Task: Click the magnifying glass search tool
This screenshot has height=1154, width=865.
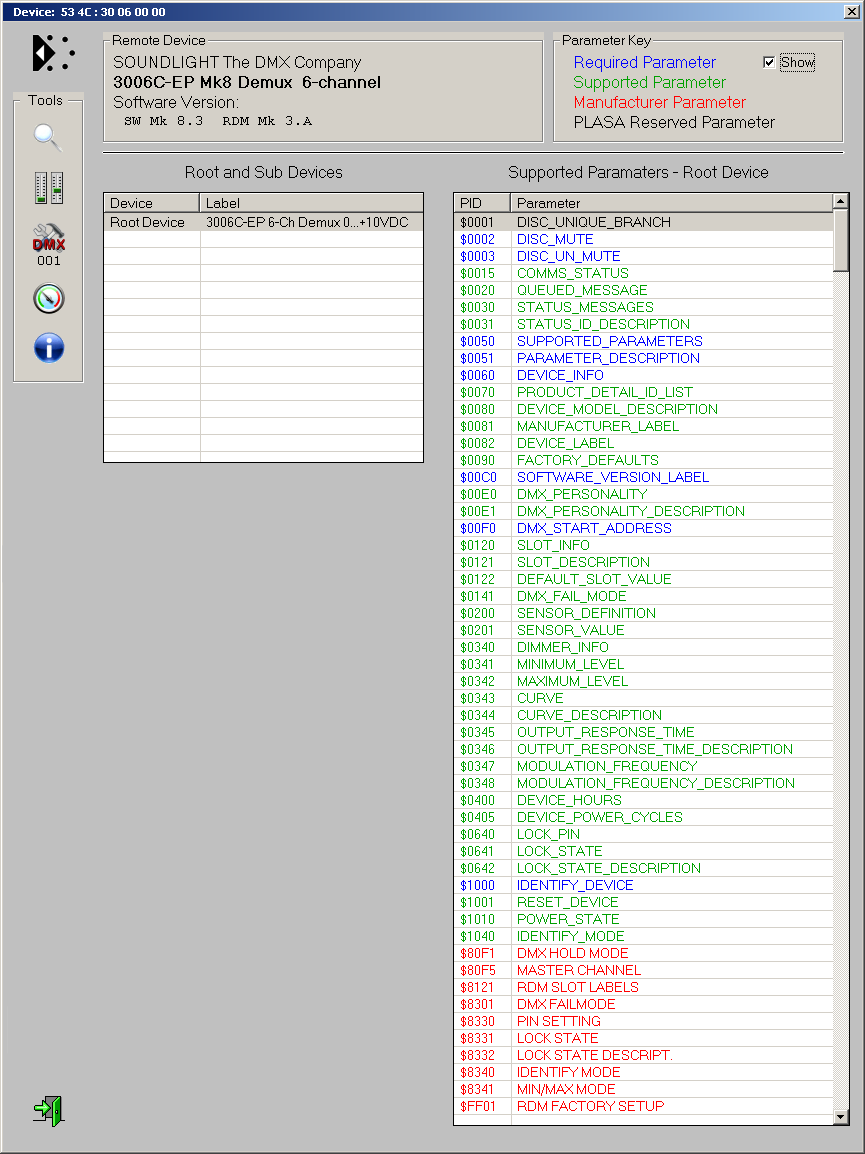Action: click(x=48, y=137)
